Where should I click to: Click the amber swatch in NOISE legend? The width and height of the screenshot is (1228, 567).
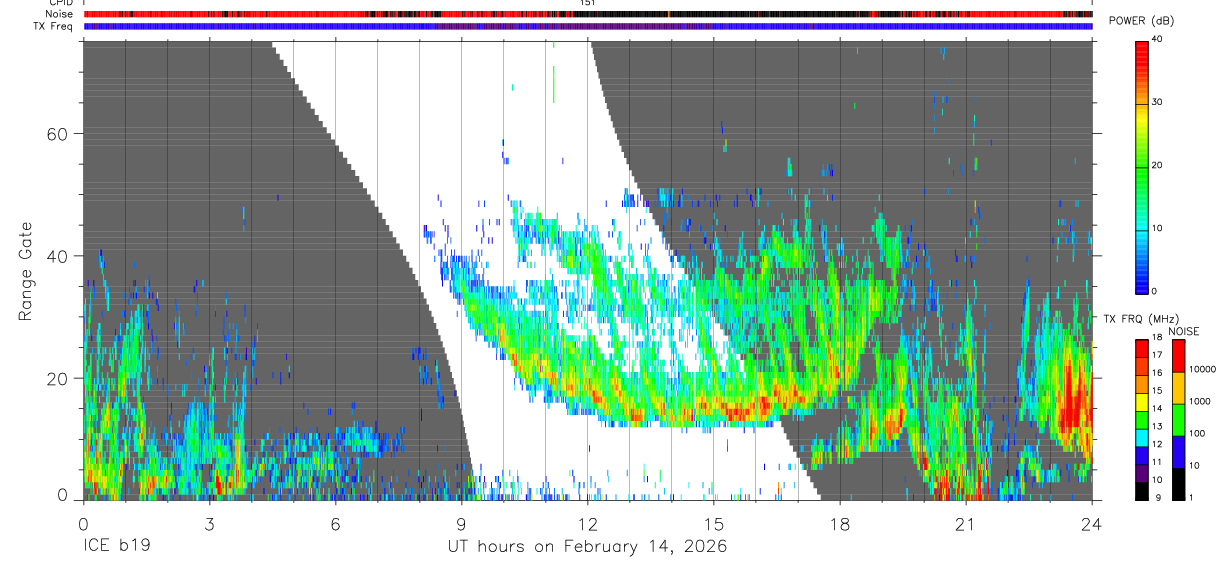click(1179, 387)
